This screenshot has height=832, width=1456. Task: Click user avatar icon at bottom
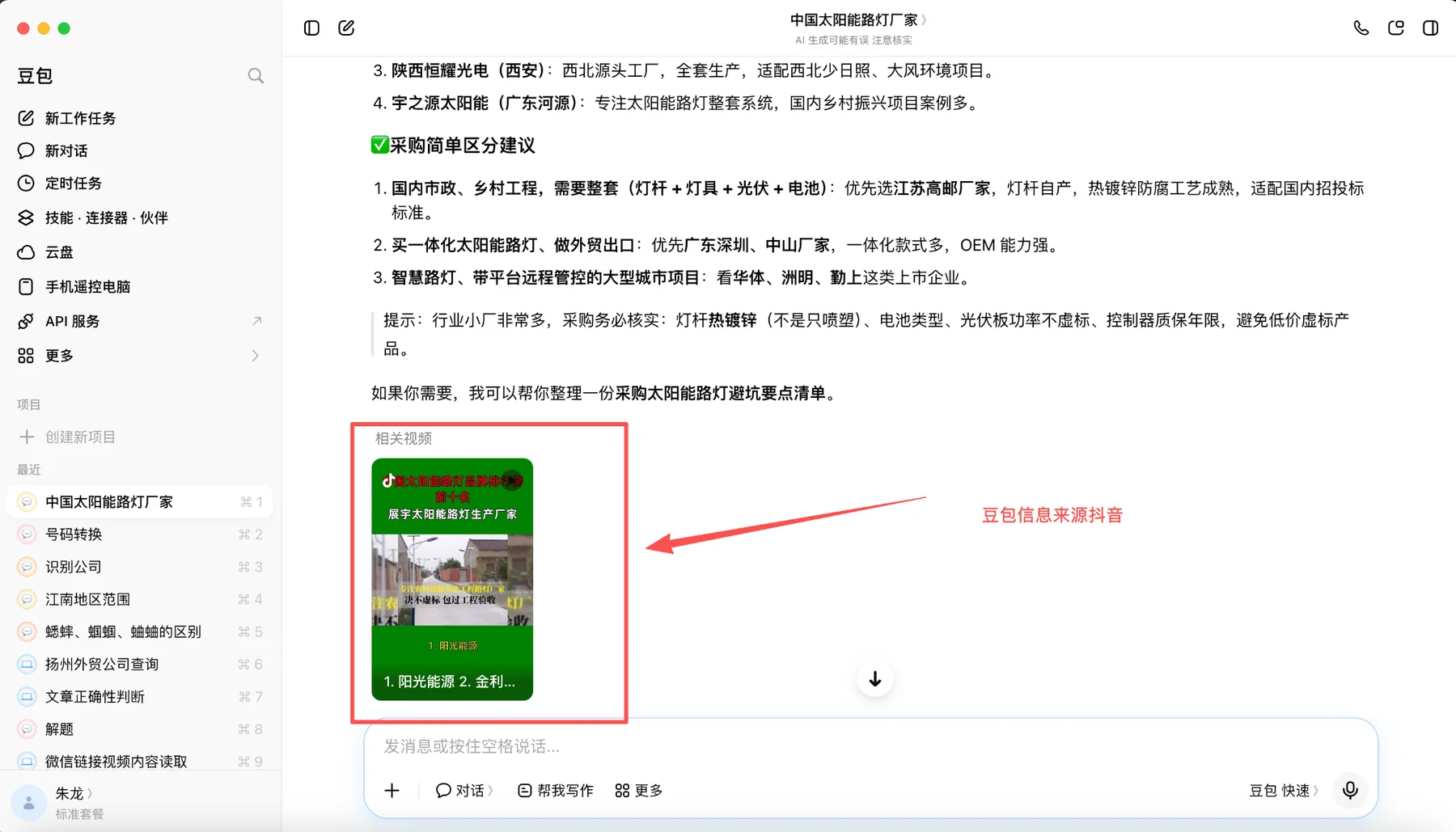pyautogui.click(x=28, y=803)
